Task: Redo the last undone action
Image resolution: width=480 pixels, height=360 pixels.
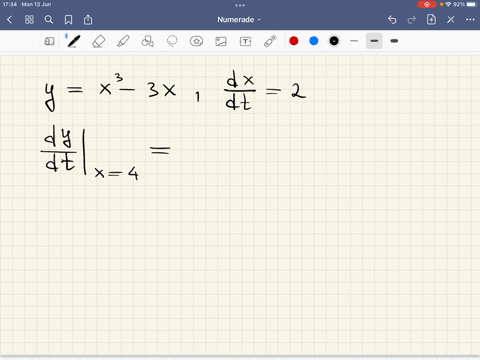Action: 412,20
